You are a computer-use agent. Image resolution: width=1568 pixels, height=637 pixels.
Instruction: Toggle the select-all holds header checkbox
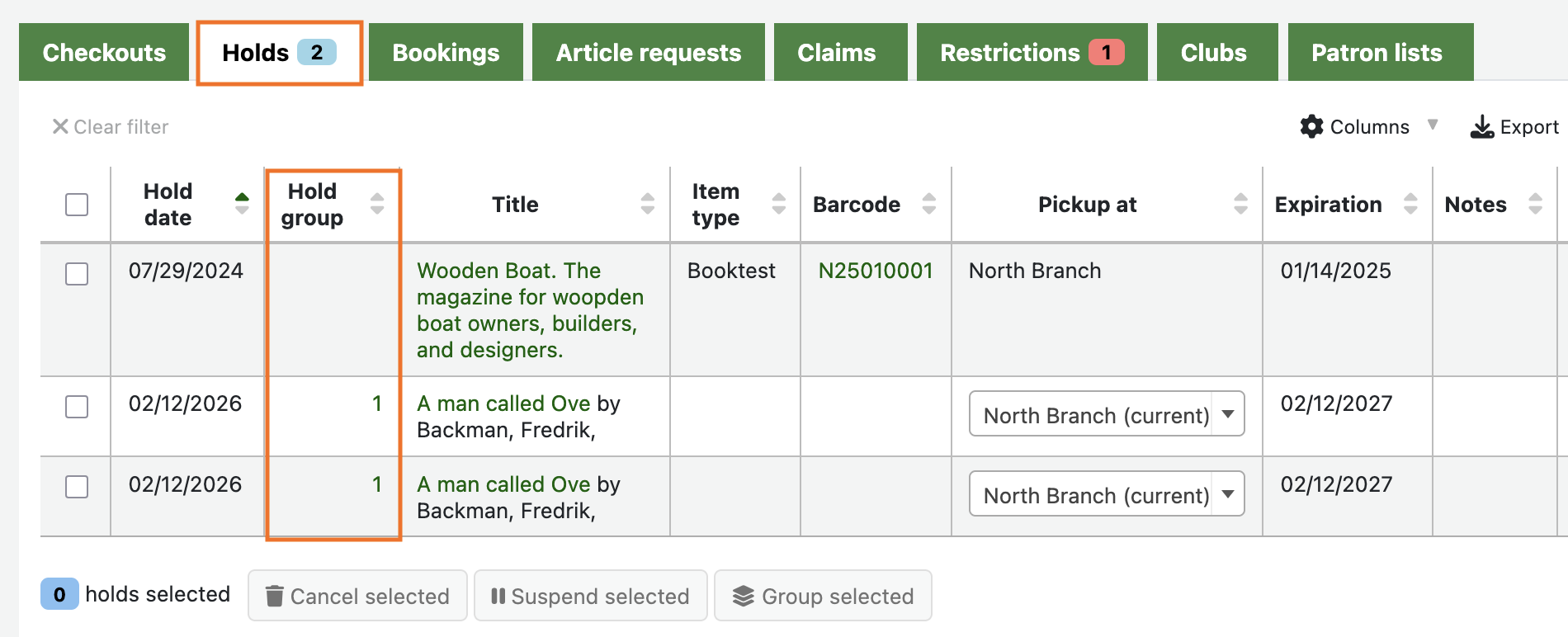click(x=77, y=205)
